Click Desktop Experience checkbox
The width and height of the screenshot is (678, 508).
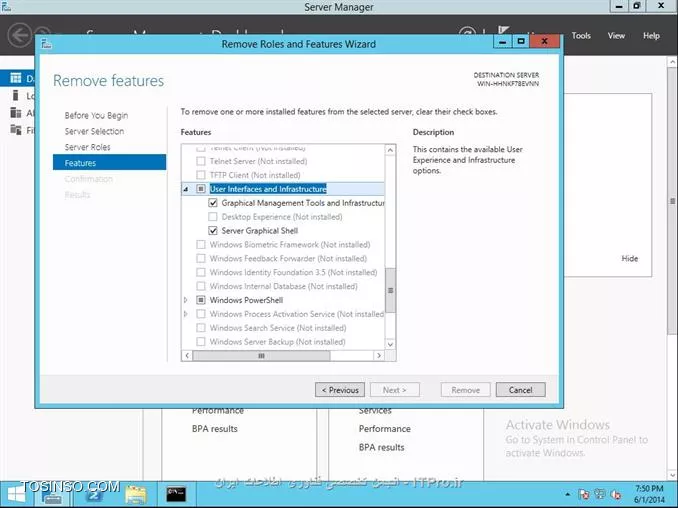[213, 217]
